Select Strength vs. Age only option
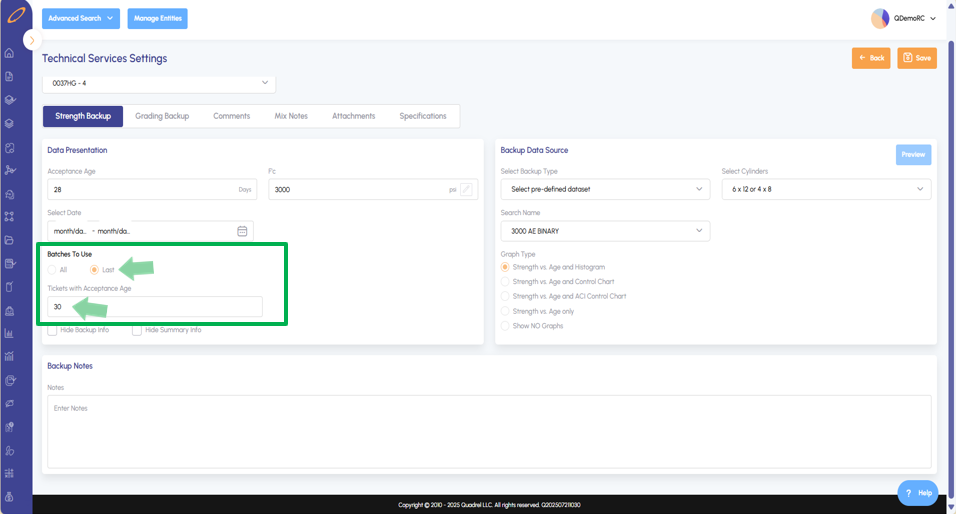 click(x=505, y=311)
